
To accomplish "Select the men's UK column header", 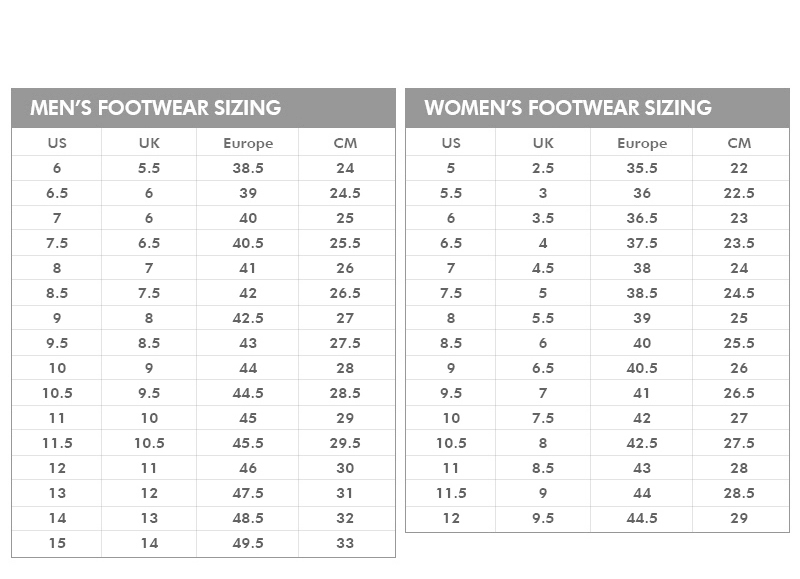I will click(149, 143).
